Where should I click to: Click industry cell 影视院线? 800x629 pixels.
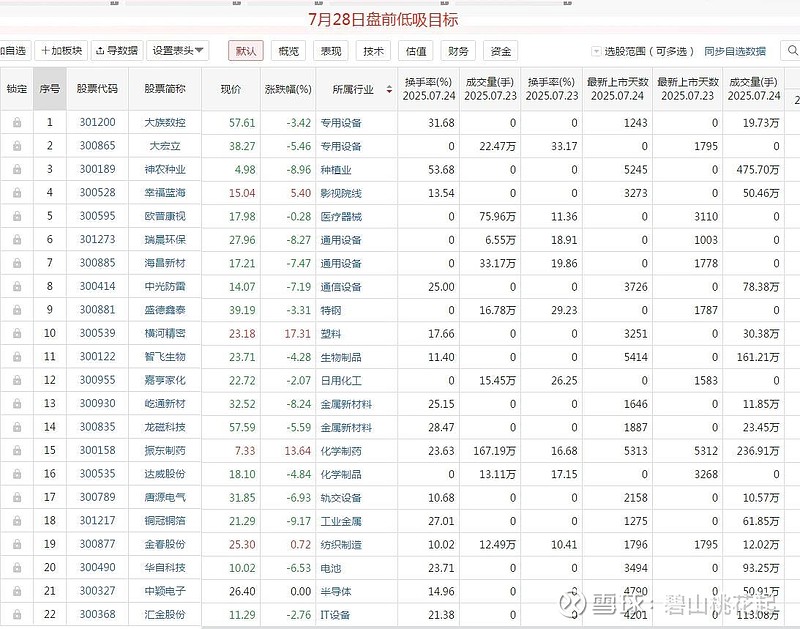point(341,193)
